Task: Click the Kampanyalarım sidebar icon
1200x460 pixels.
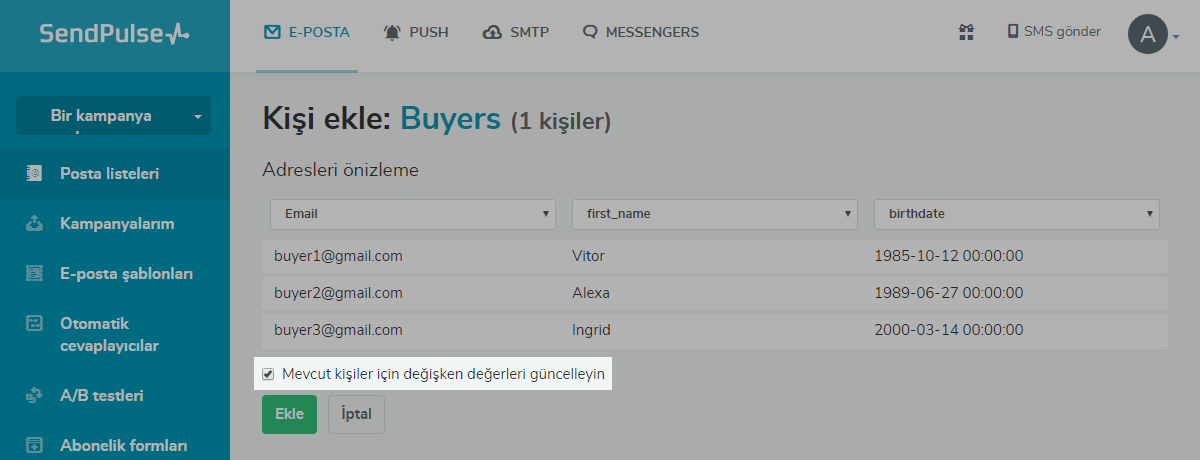Action: click(35, 223)
